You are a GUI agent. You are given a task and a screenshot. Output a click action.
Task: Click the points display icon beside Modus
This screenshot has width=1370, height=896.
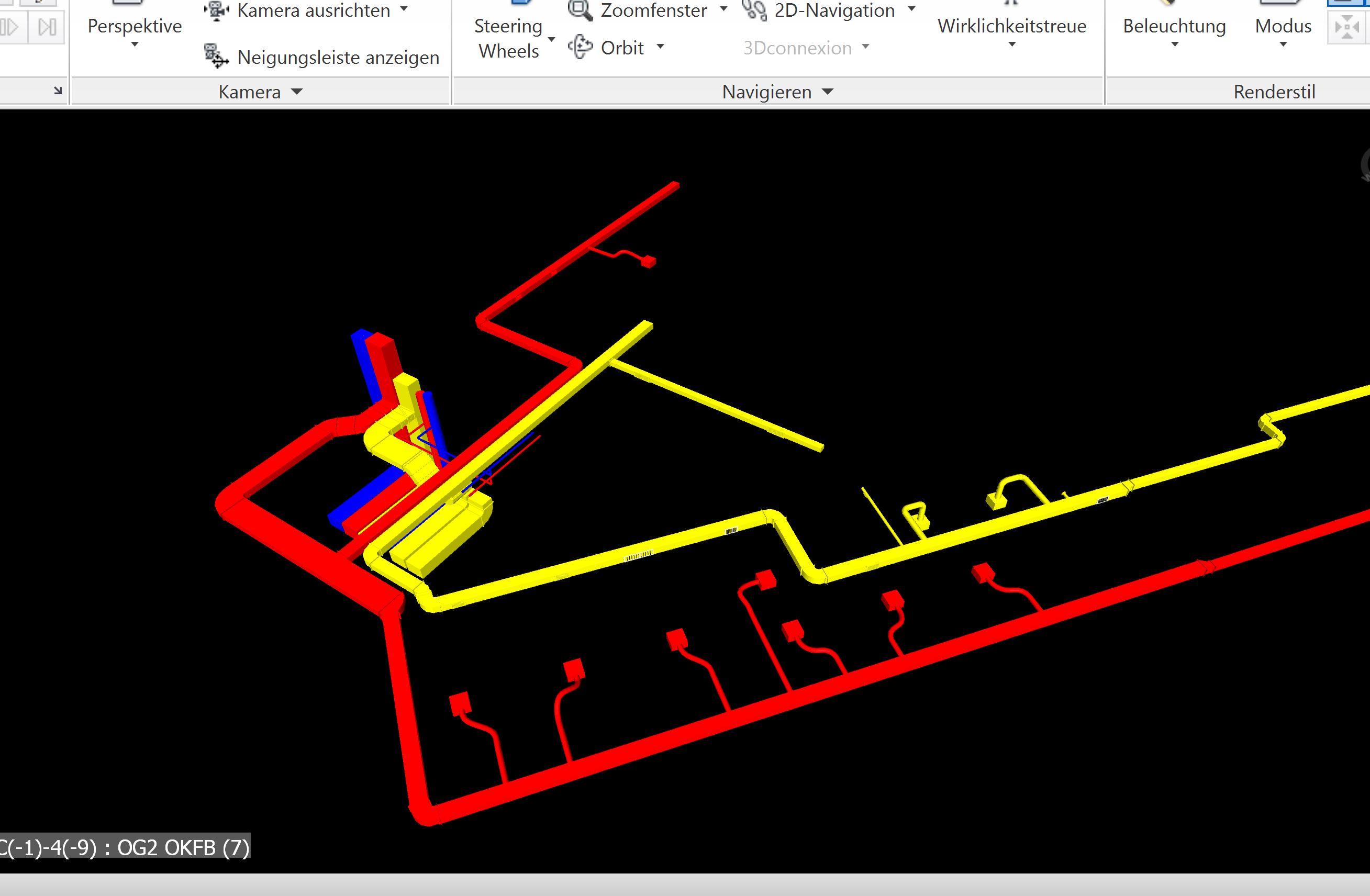(1348, 27)
